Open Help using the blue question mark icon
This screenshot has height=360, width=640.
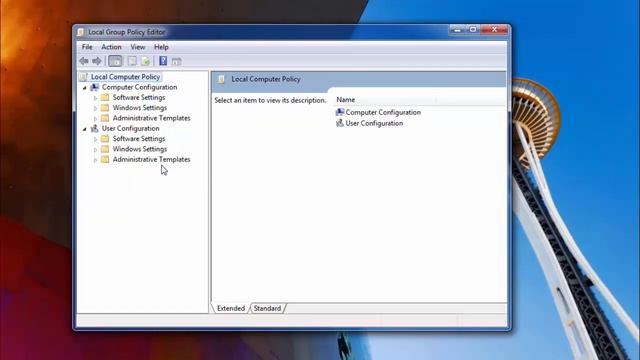pyautogui.click(x=163, y=61)
